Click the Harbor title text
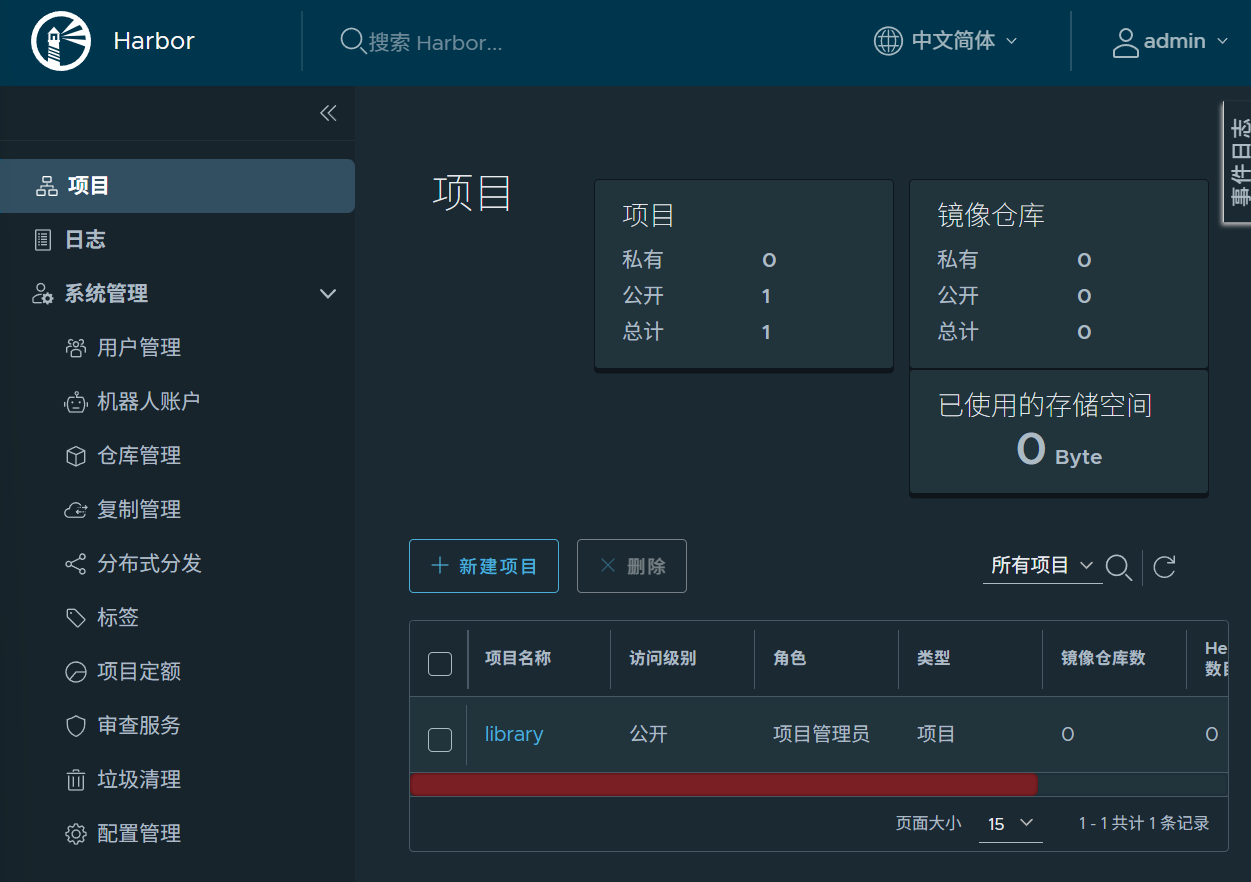This screenshot has width=1251, height=882. pos(154,41)
